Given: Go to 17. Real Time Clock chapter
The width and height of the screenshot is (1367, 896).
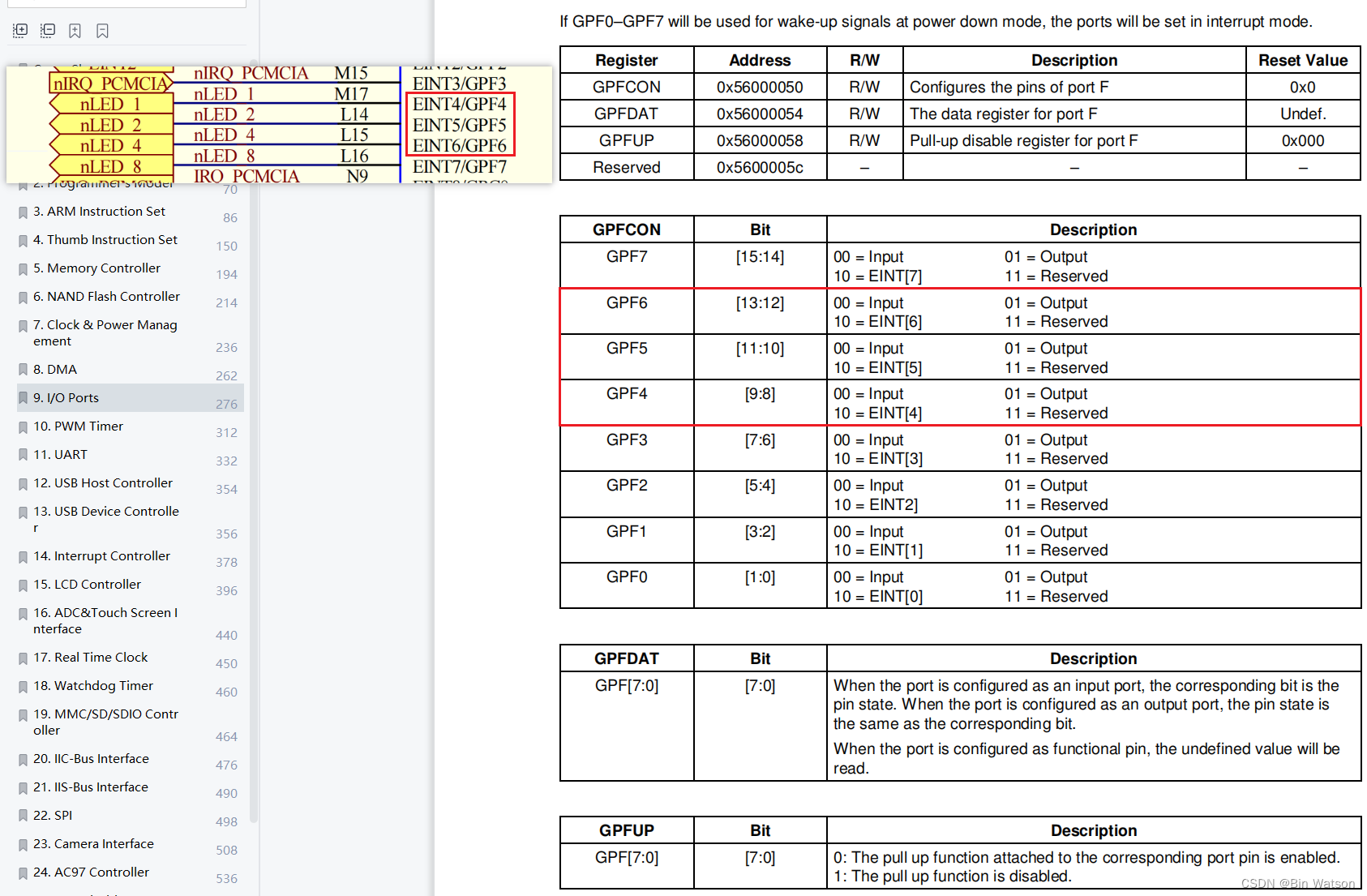Looking at the screenshot, I should [x=90, y=657].
